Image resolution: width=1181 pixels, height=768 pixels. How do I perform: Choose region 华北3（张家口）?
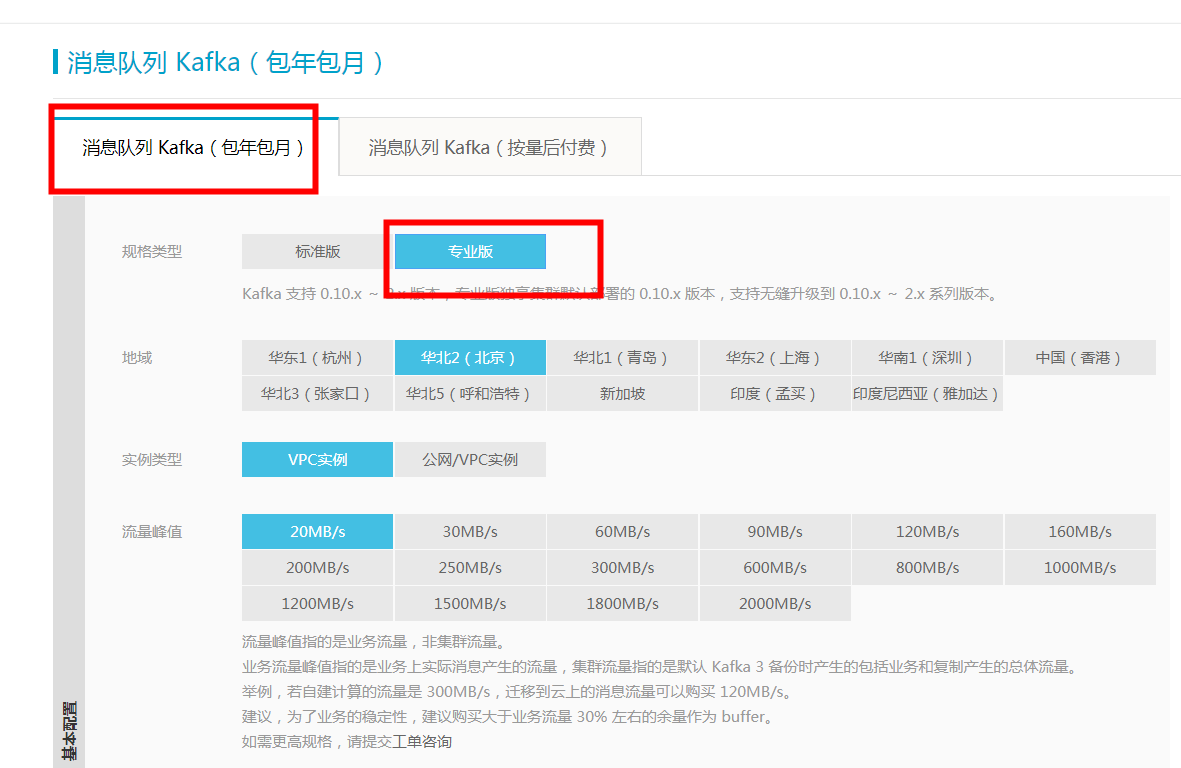coord(317,394)
